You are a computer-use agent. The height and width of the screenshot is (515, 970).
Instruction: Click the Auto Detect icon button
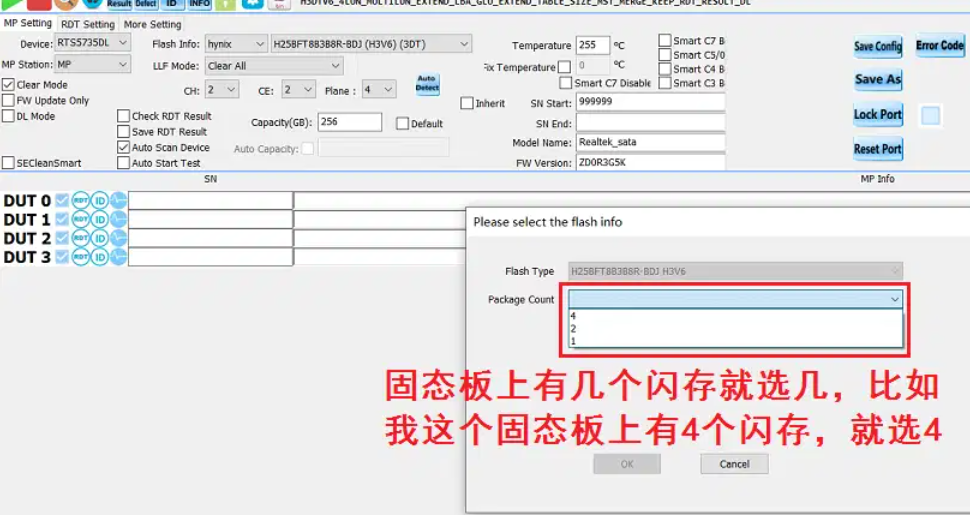click(427, 84)
